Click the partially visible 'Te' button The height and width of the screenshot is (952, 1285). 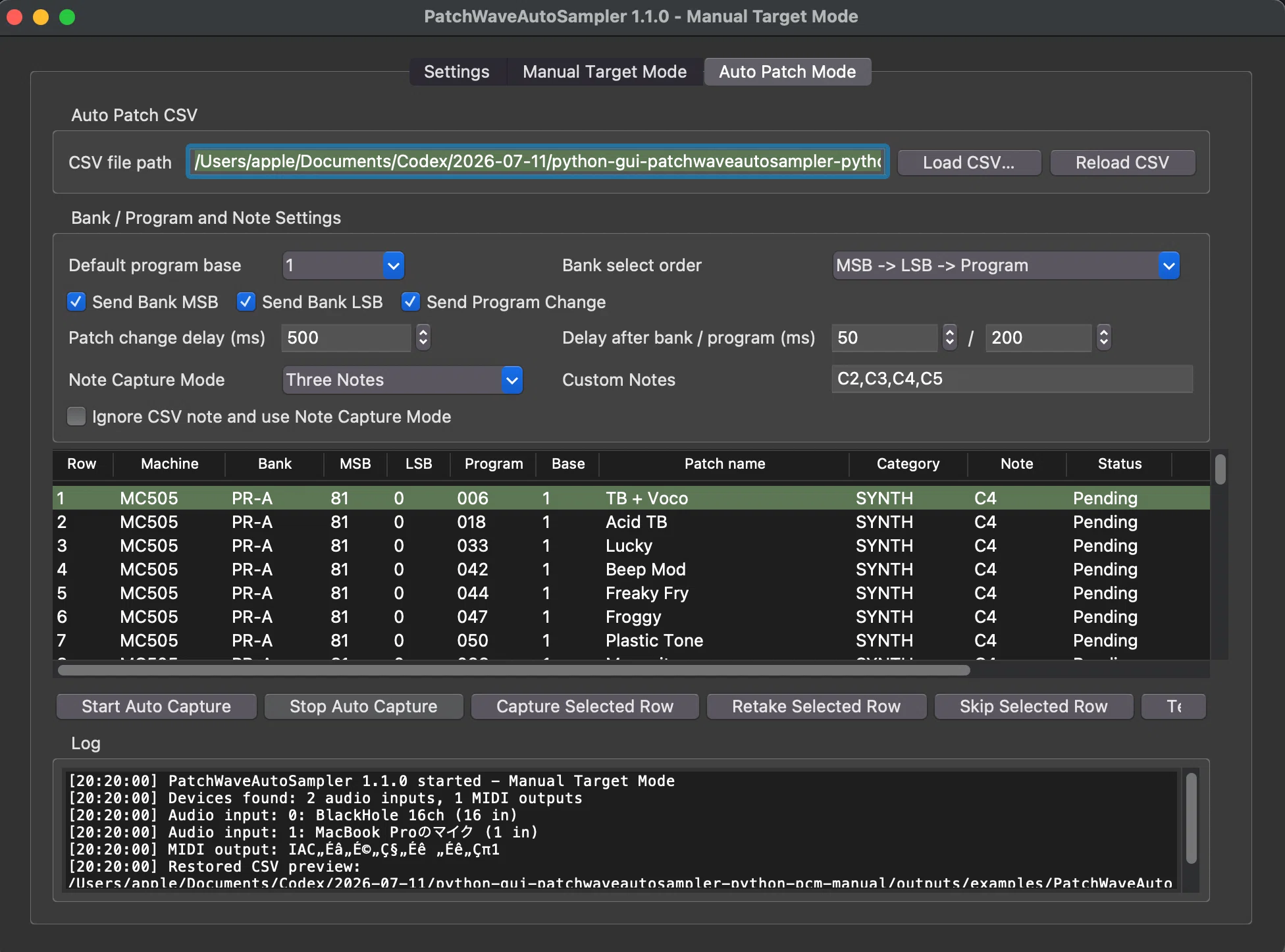[x=1174, y=706]
